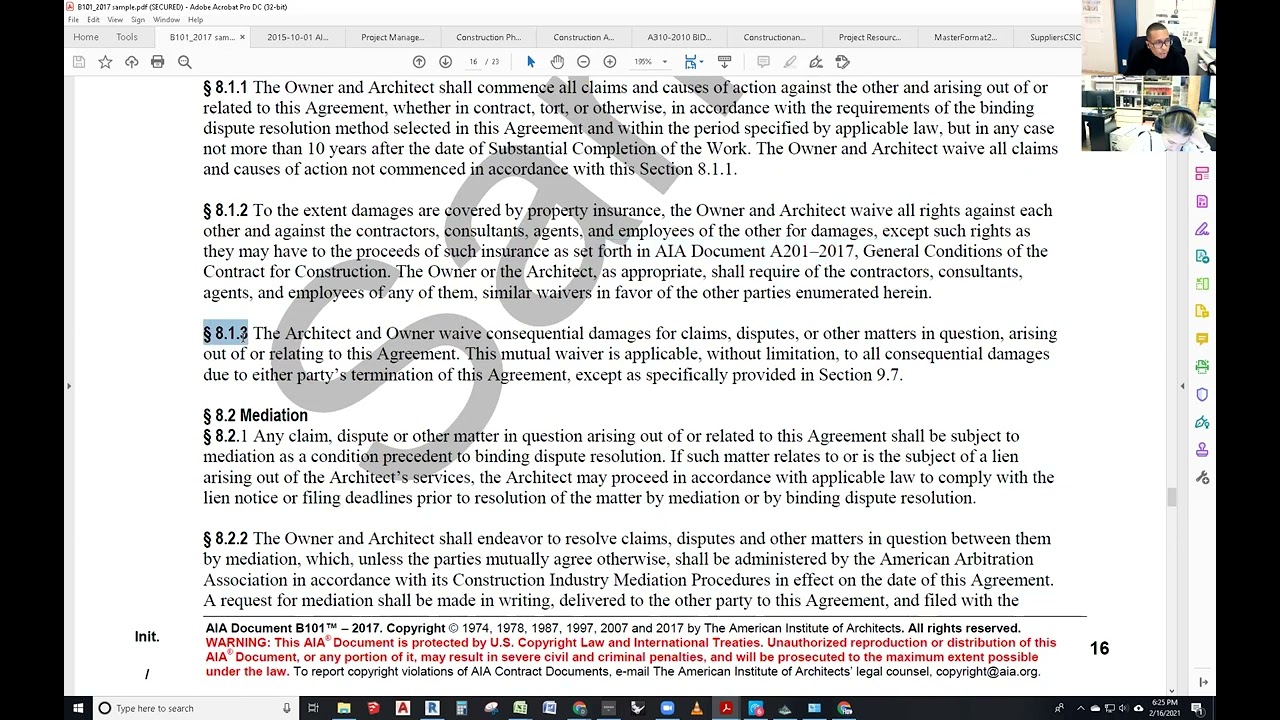The image size is (1280, 720).
Task: Open VLC cone icon in taskbar
Action: 697,708
